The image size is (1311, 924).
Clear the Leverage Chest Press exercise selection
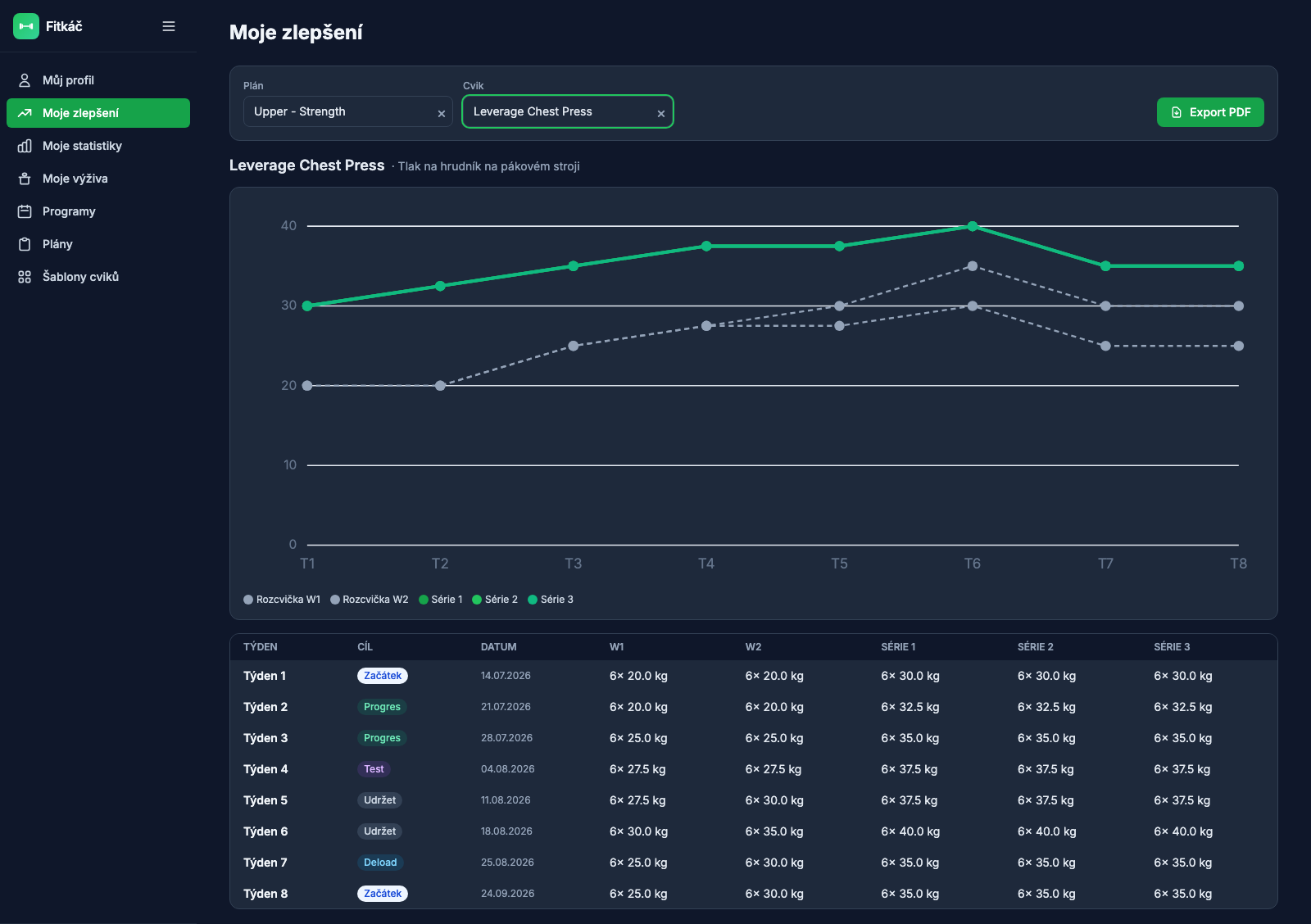pos(661,114)
